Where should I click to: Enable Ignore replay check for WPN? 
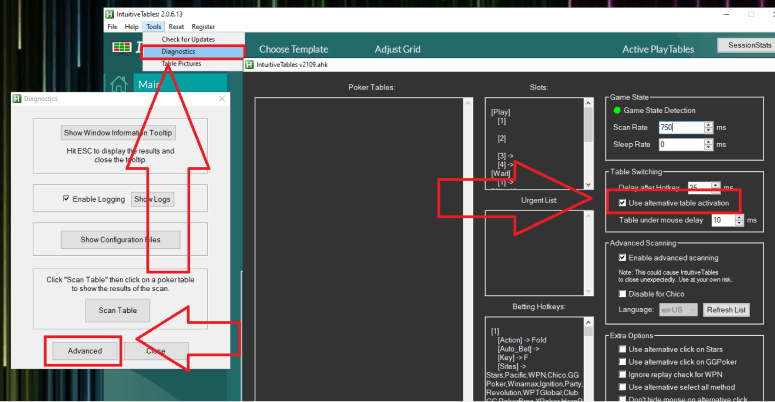click(x=622, y=374)
